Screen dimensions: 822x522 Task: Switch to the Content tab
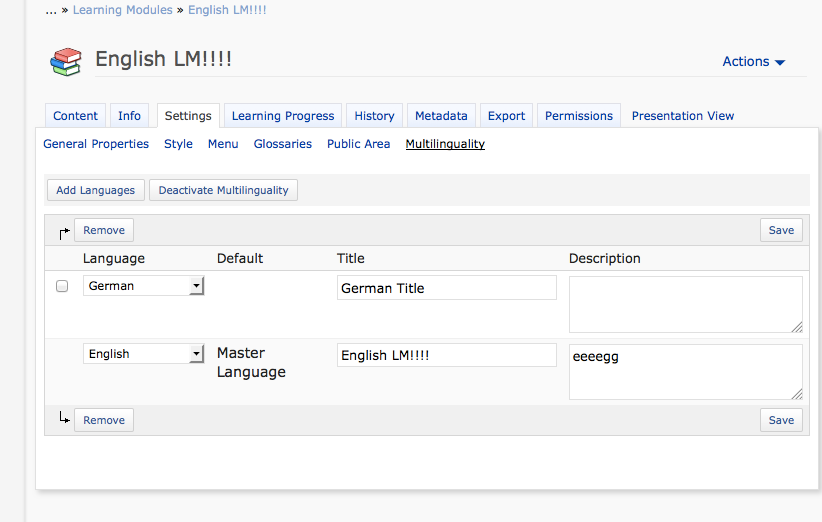tap(76, 116)
